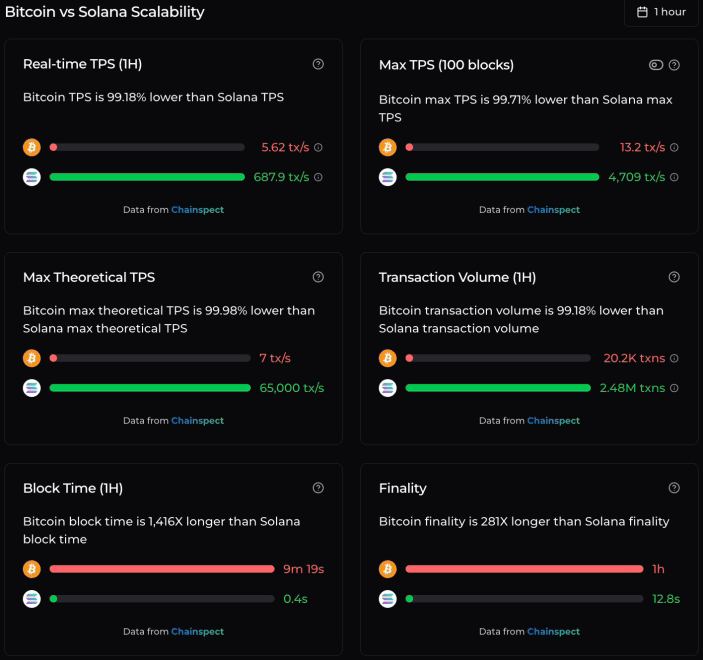The image size is (703, 660).
Task: Click Solana logo in Finality card
Action: (388, 599)
